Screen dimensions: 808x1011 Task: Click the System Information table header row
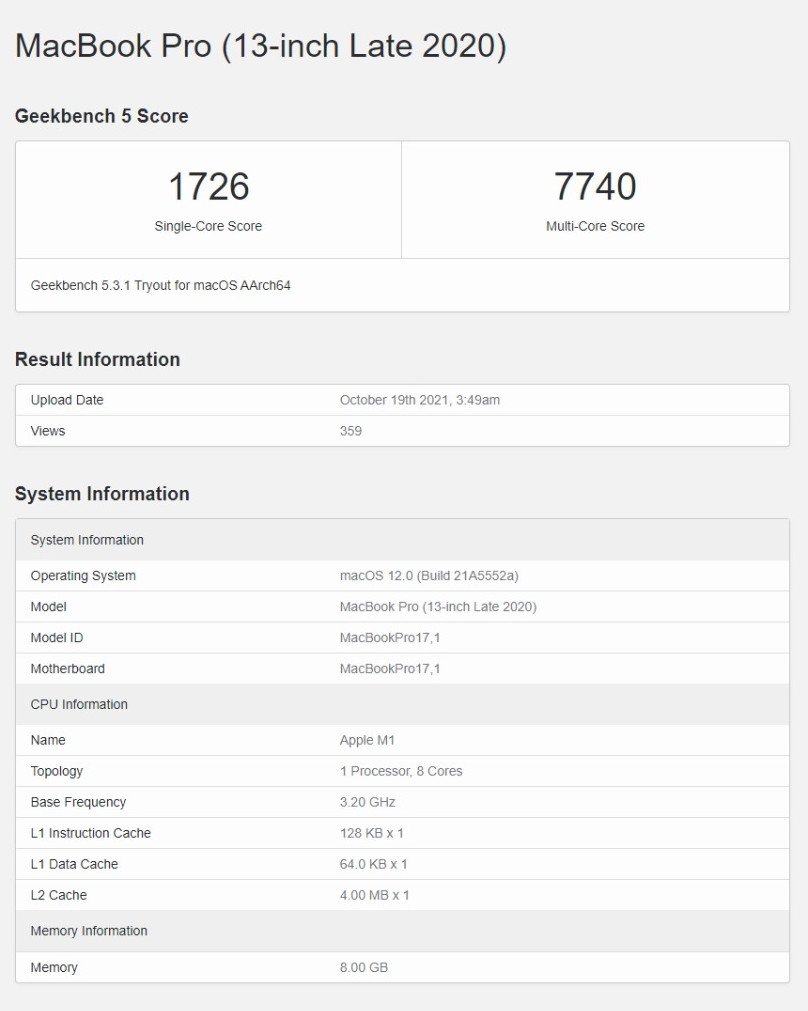coord(402,540)
